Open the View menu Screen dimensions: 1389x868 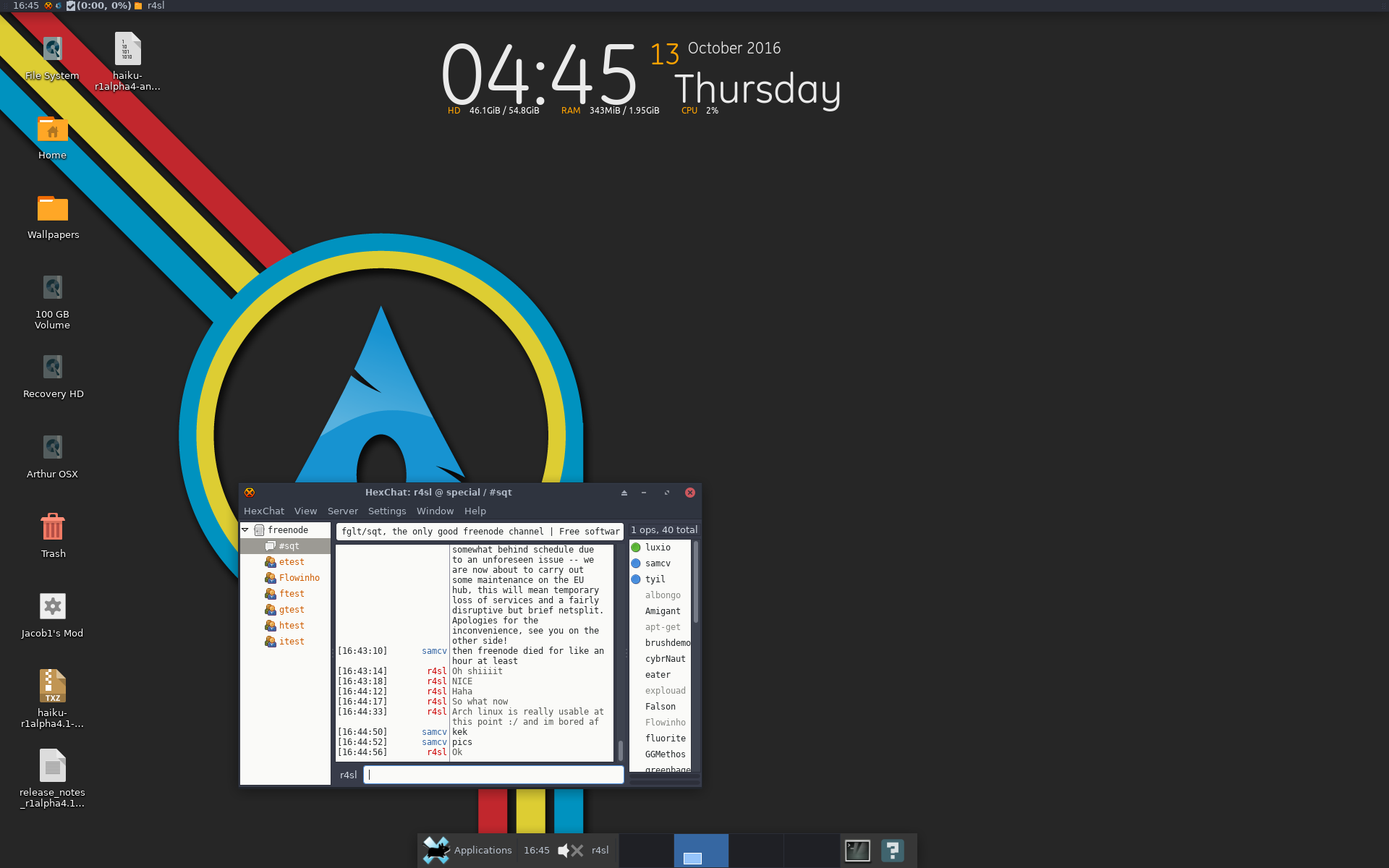[x=305, y=511]
